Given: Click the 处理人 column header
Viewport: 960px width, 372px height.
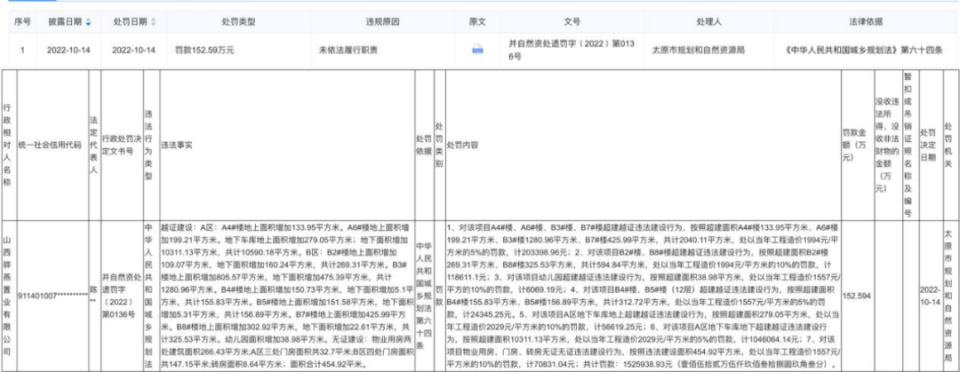Looking at the screenshot, I should (x=710, y=22).
